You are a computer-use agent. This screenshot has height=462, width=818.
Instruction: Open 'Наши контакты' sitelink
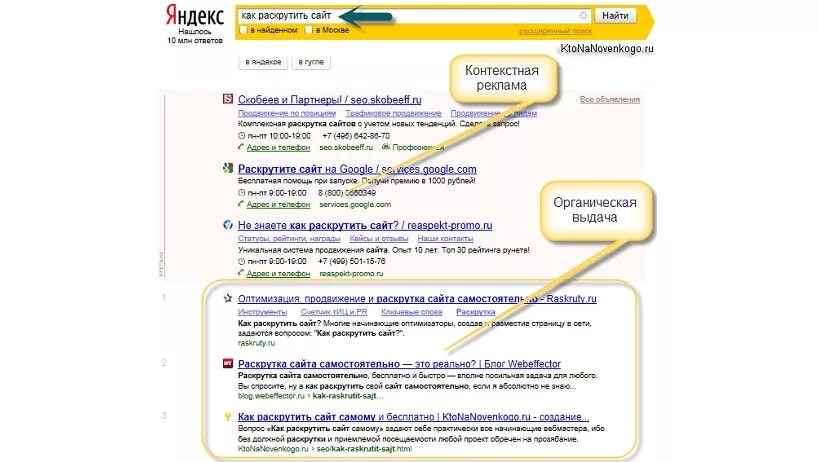pyautogui.click(x=446, y=238)
